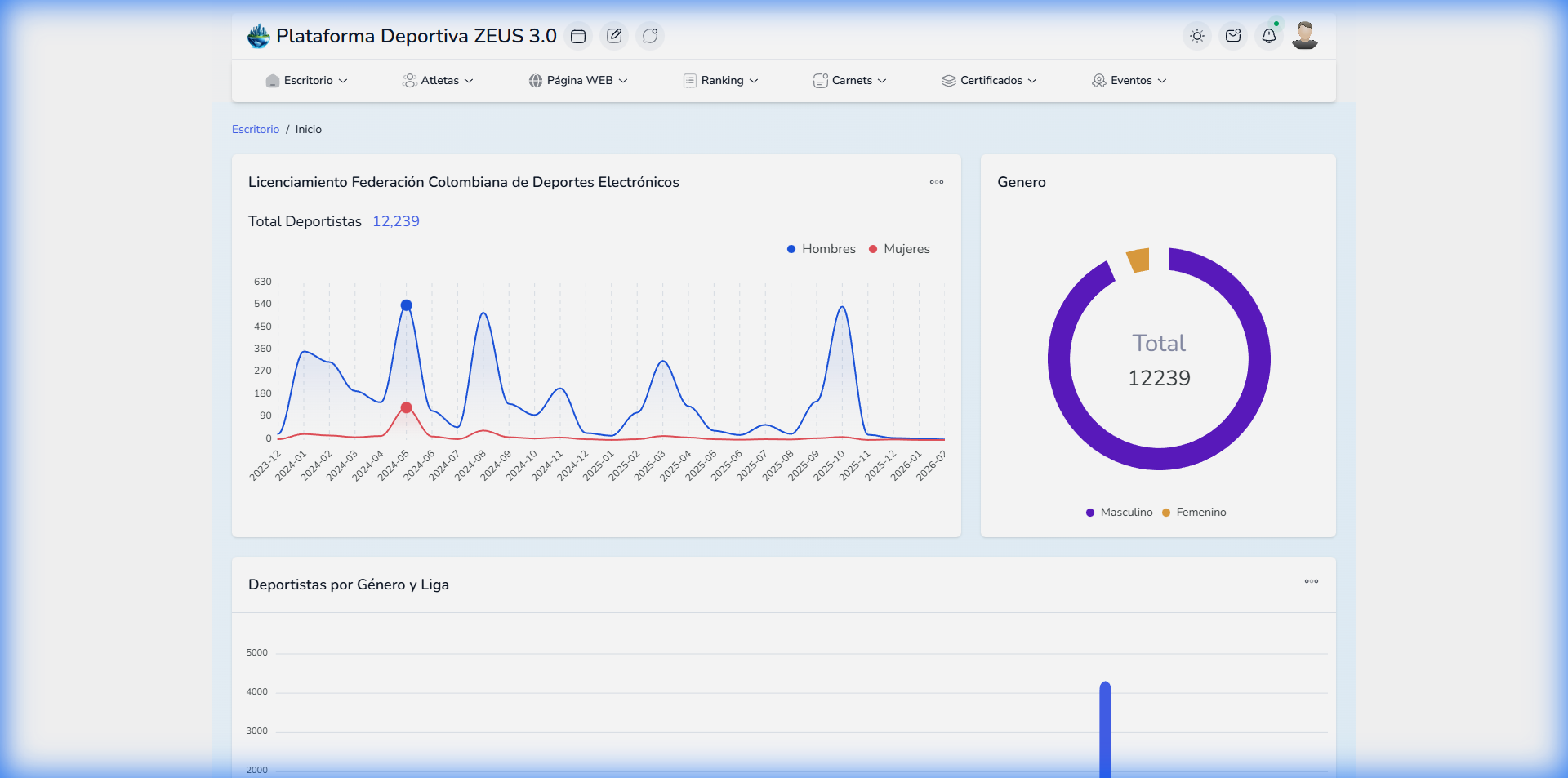Expand the Atletas dropdown menu
This screenshot has width=1568, height=778.
(439, 81)
